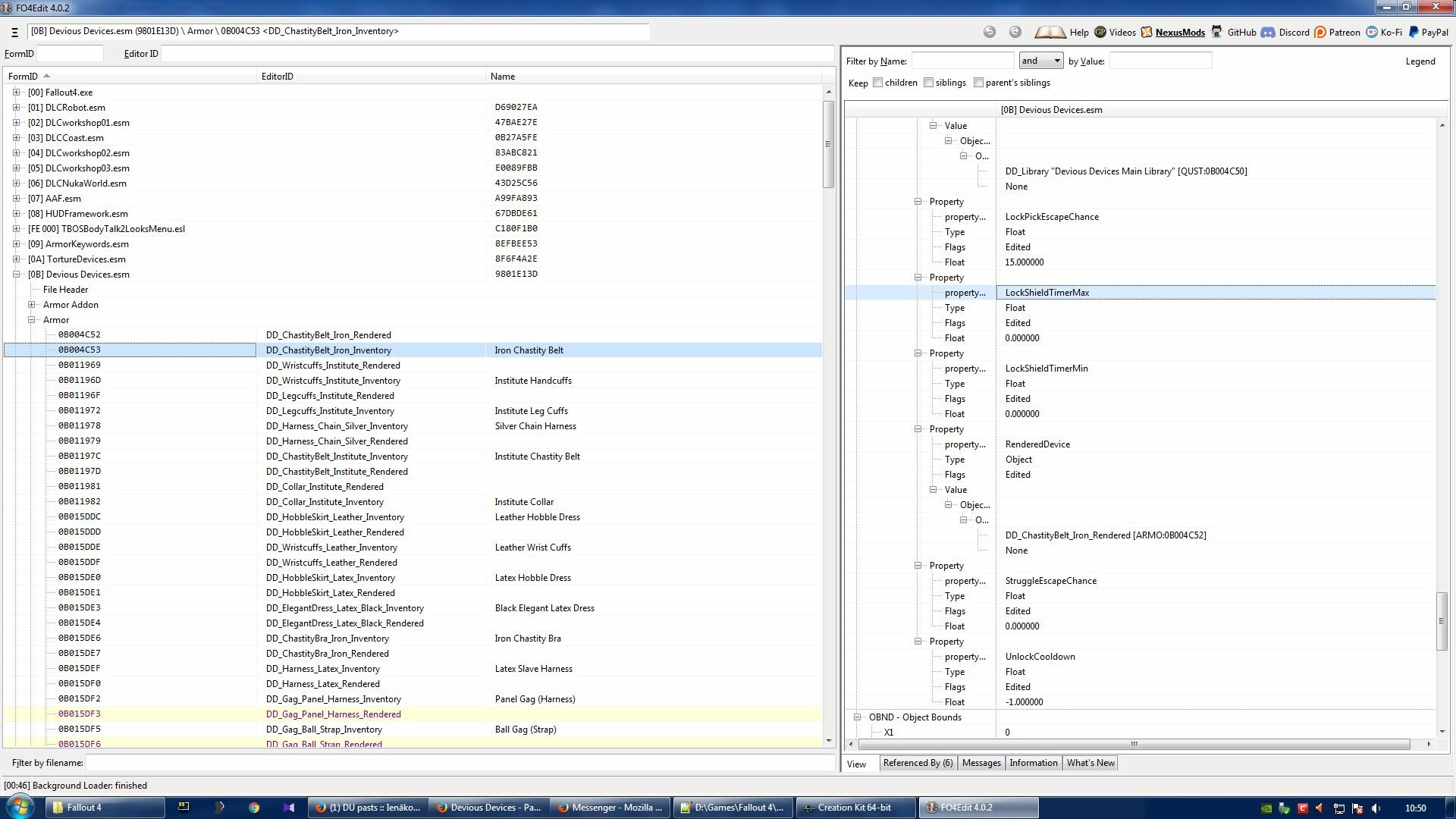Click the PayPal logo icon

pos(1414,32)
